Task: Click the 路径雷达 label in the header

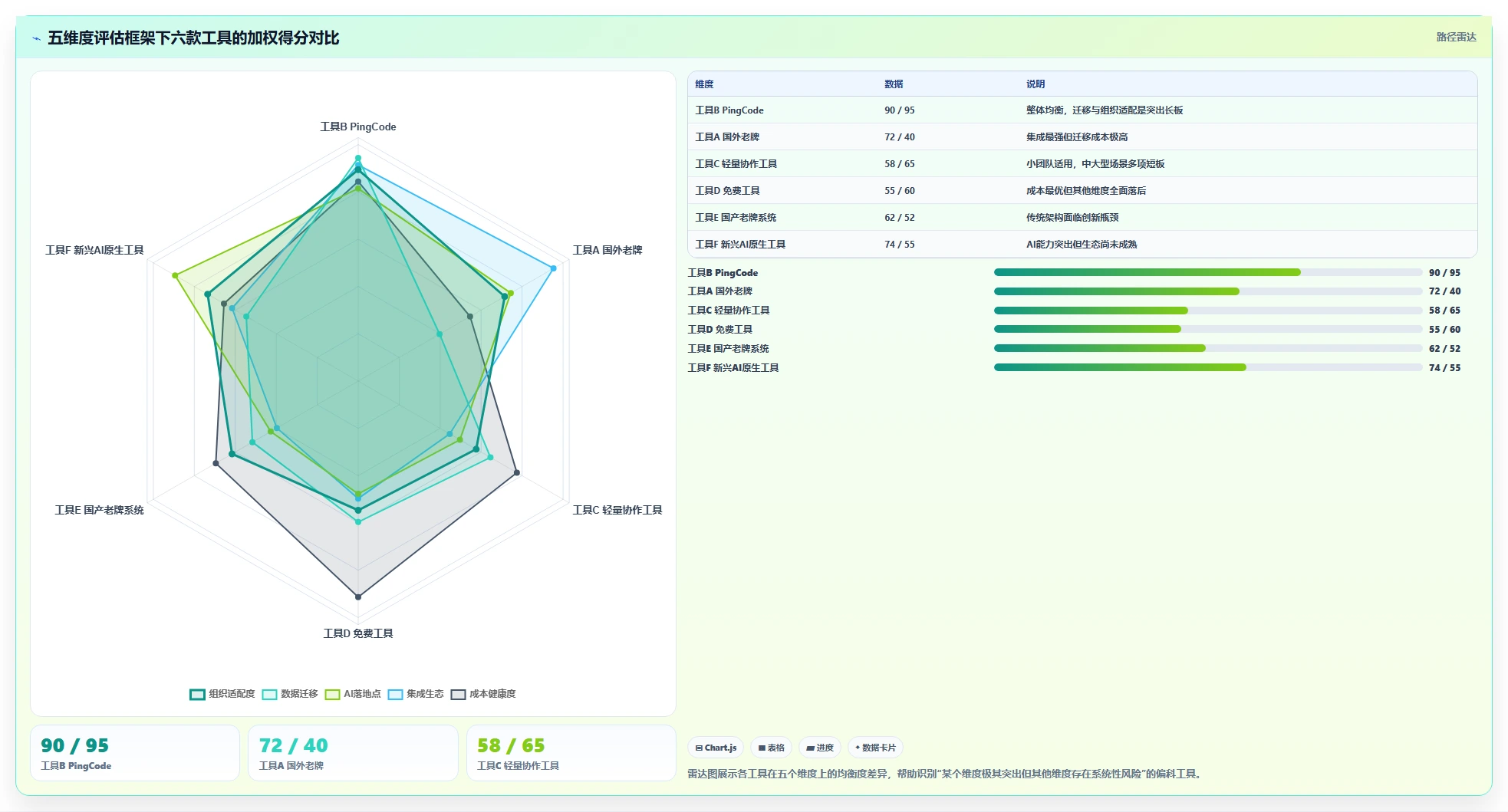Action: (1456, 37)
